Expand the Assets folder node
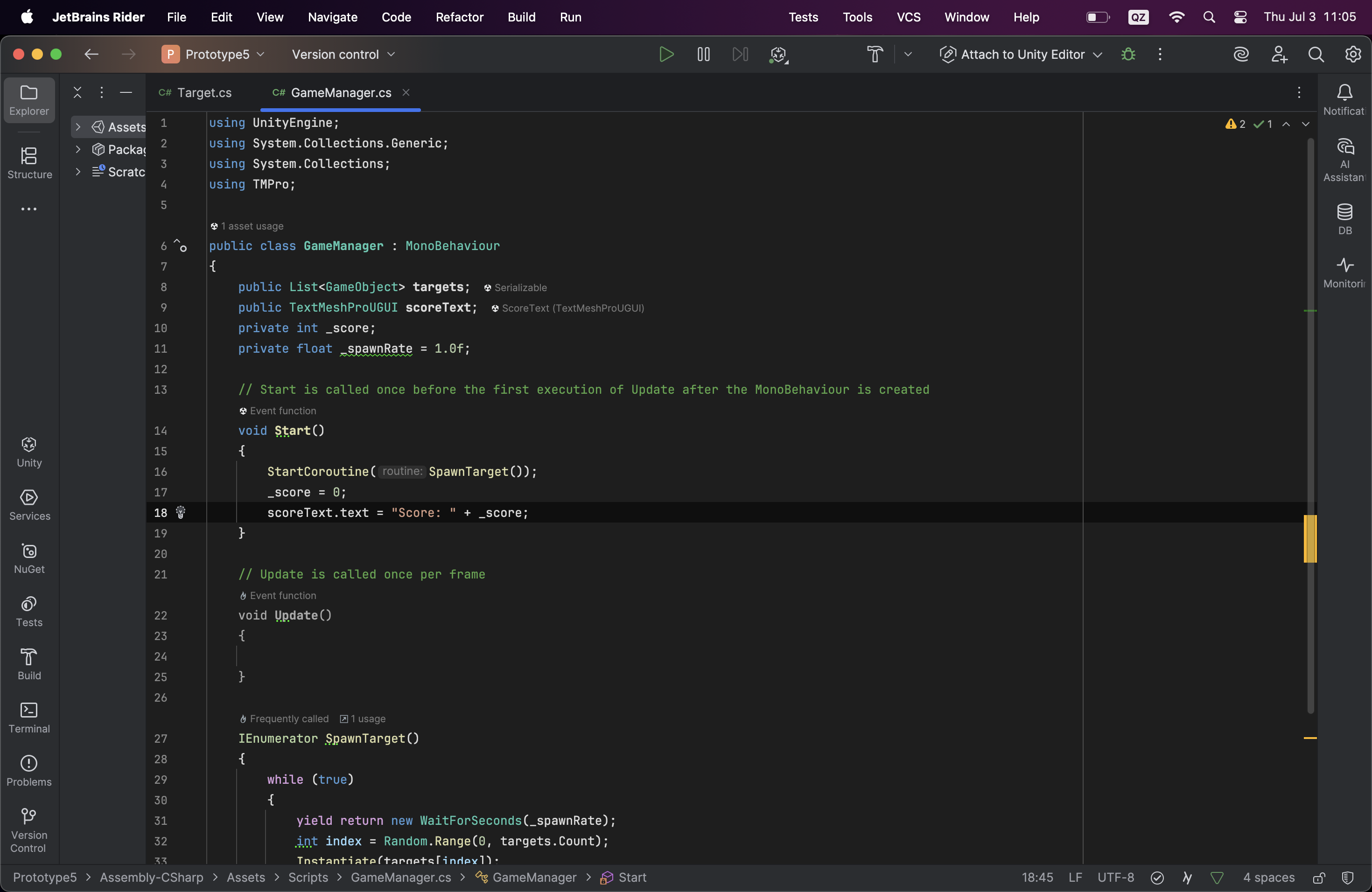This screenshot has width=1372, height=892. [x=78, y=127]
